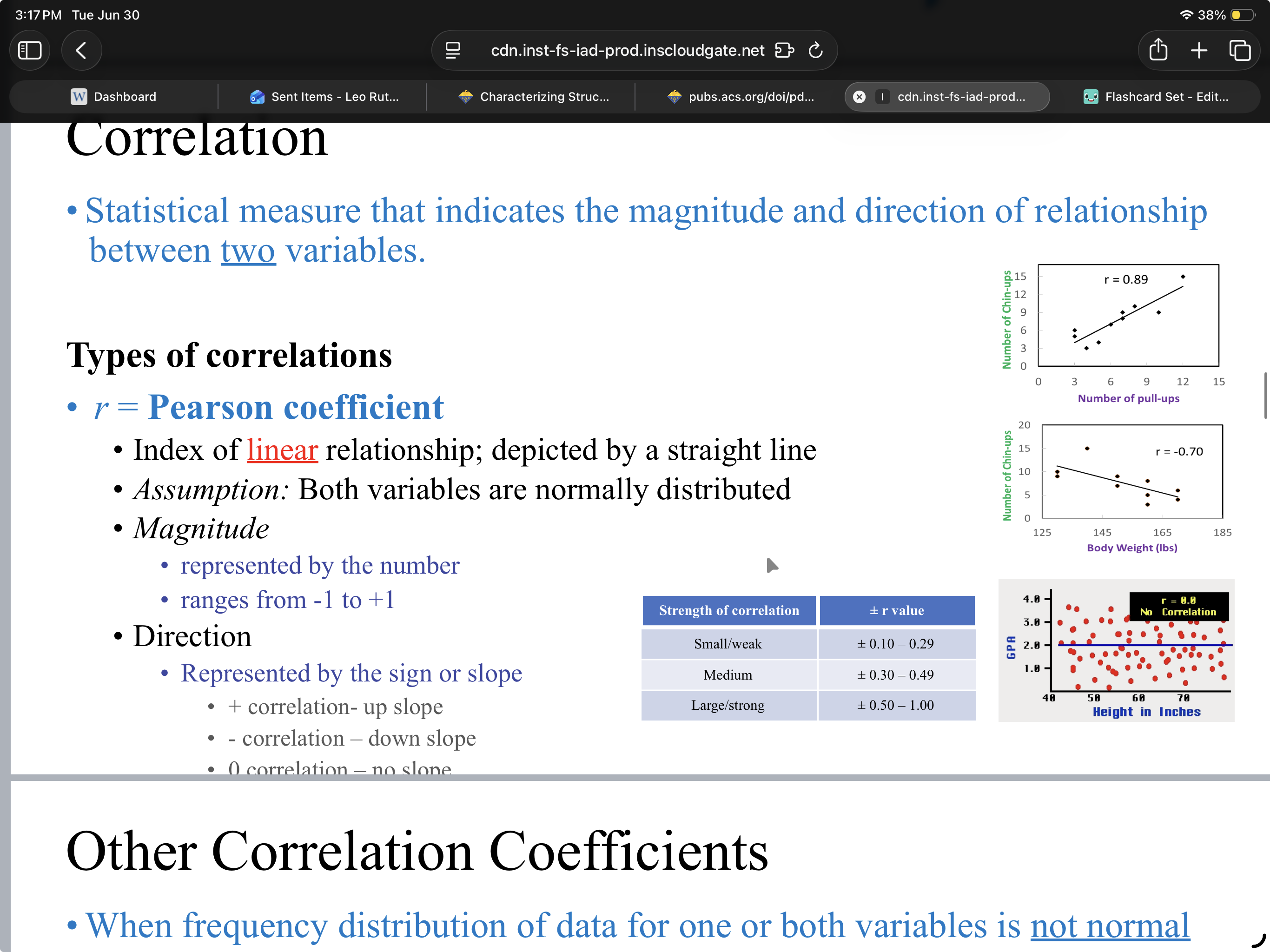Screen dimensions: 1270x952
Task: Click "ranges from -1 to +1" bullet
Action: click(x=287, y=600)
